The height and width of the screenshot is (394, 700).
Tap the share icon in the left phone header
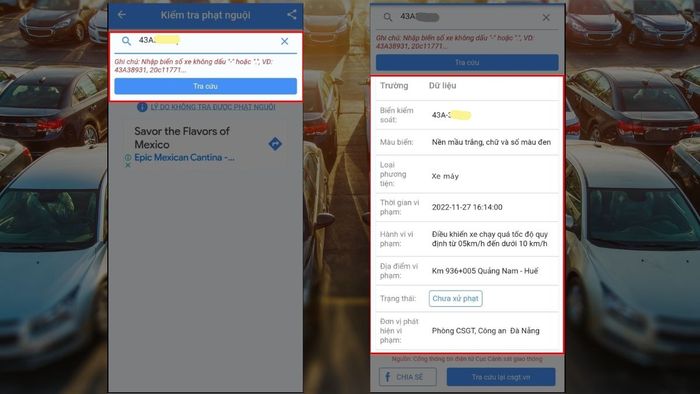pyautogui.click(x=292, y=15)
